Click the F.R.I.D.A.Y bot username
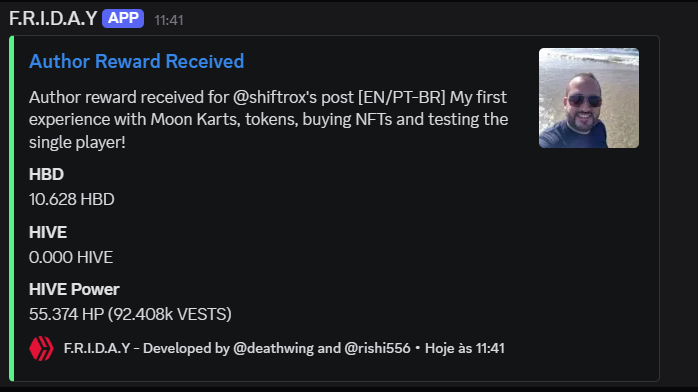This screenshot has width=698, height=392. pos(53,19)
